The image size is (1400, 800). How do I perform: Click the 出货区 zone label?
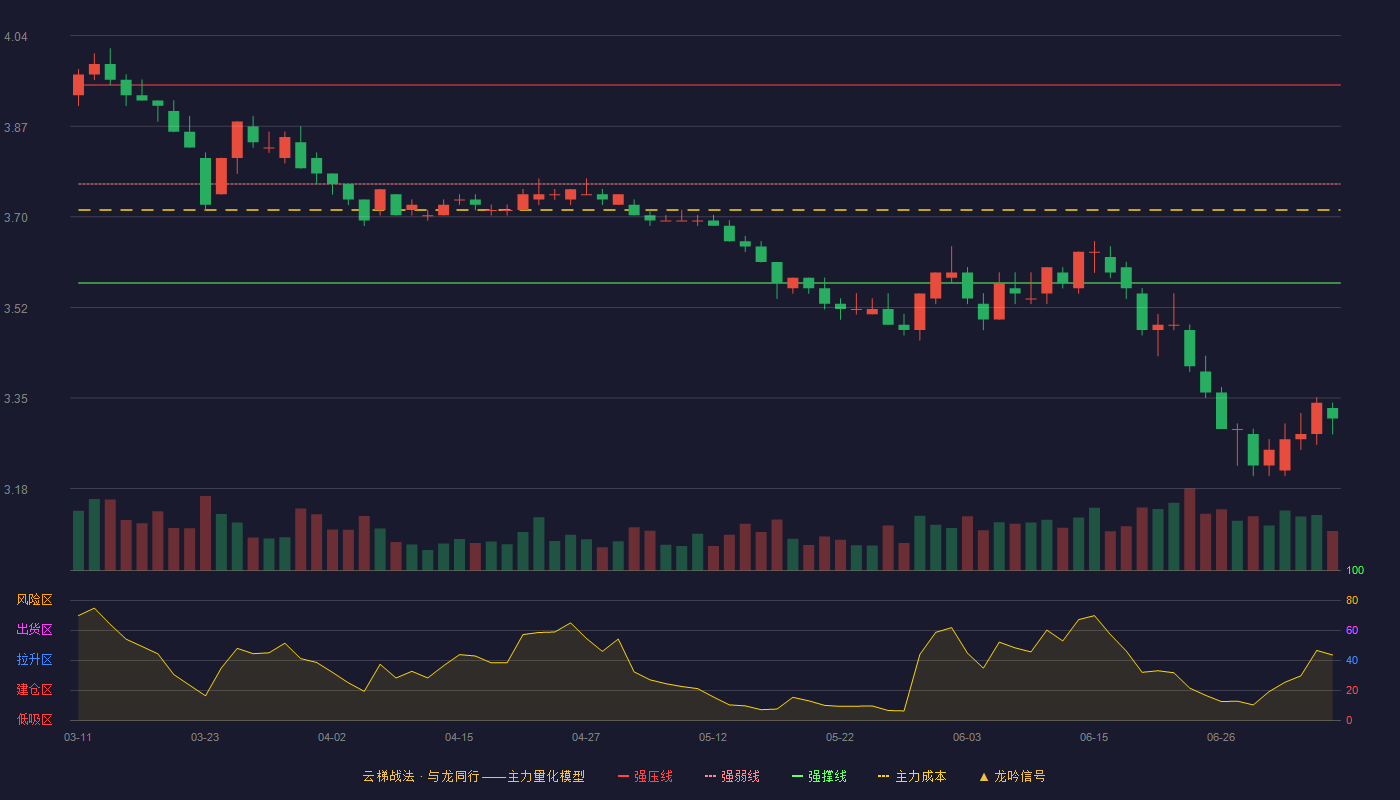coord(34,630)
